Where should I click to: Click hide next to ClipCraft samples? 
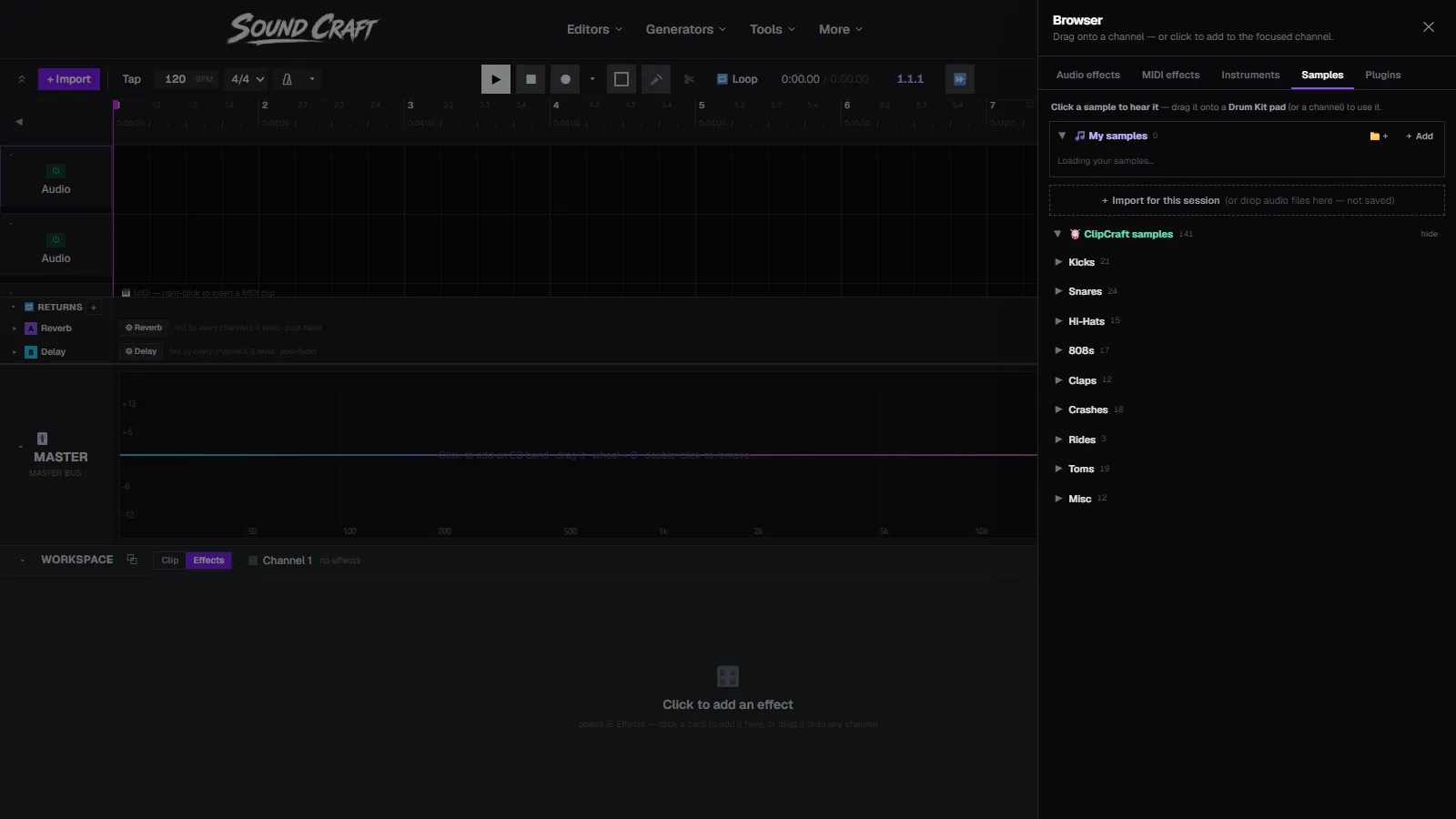pyautogui.click(x=1430, y=234)
